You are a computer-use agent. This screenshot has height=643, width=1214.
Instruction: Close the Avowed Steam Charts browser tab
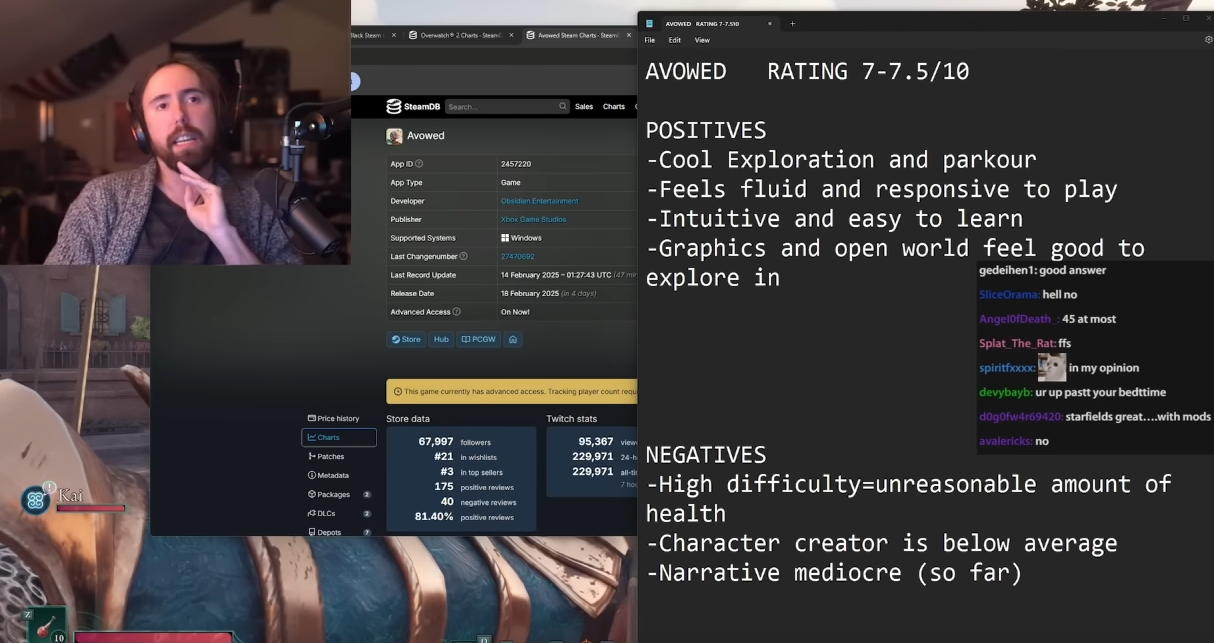tap(629, 35)
